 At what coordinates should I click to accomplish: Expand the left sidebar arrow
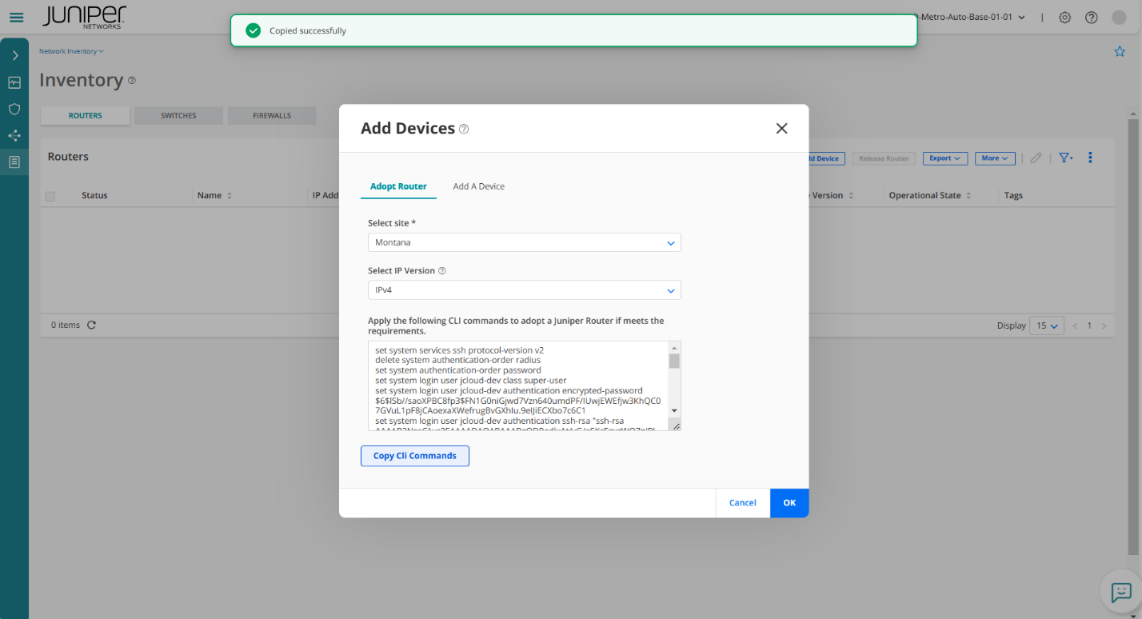tap(14, 56)
